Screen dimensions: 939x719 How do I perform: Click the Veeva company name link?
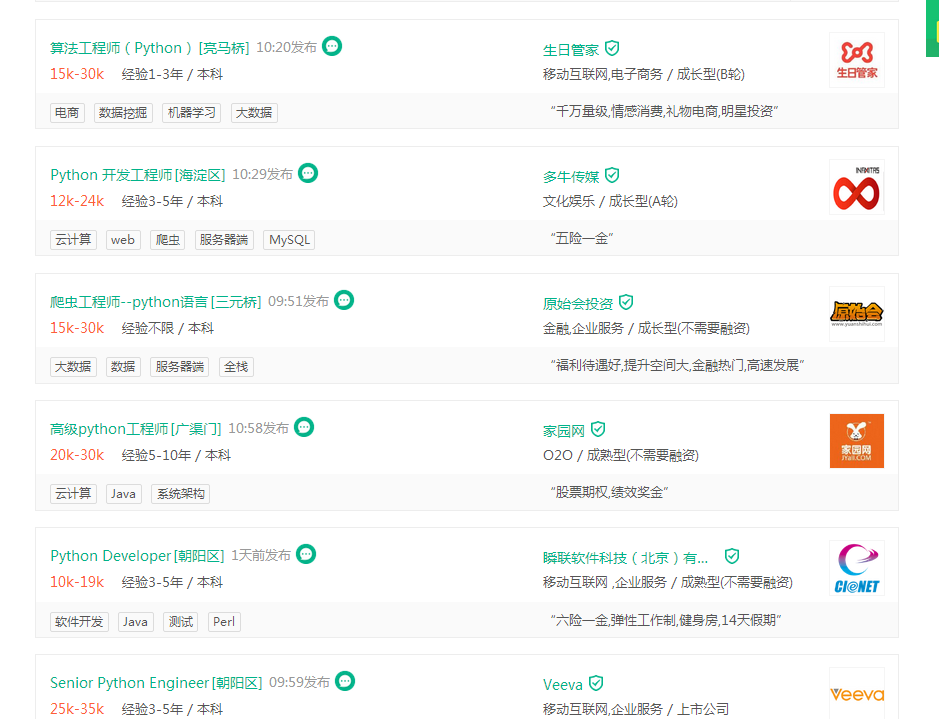tap(563, 685)
